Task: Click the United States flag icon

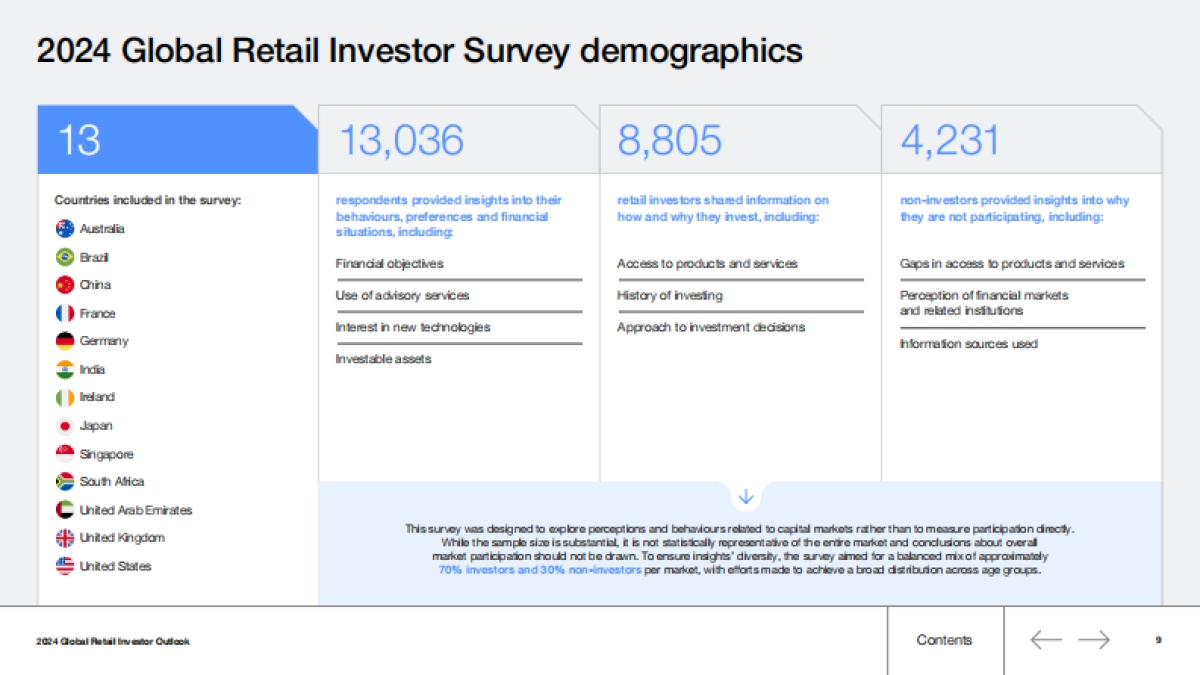Action: (65, 566)
